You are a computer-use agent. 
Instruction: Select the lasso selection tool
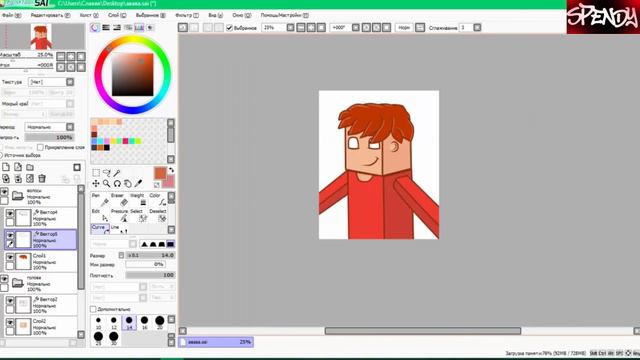coord(107,173)
